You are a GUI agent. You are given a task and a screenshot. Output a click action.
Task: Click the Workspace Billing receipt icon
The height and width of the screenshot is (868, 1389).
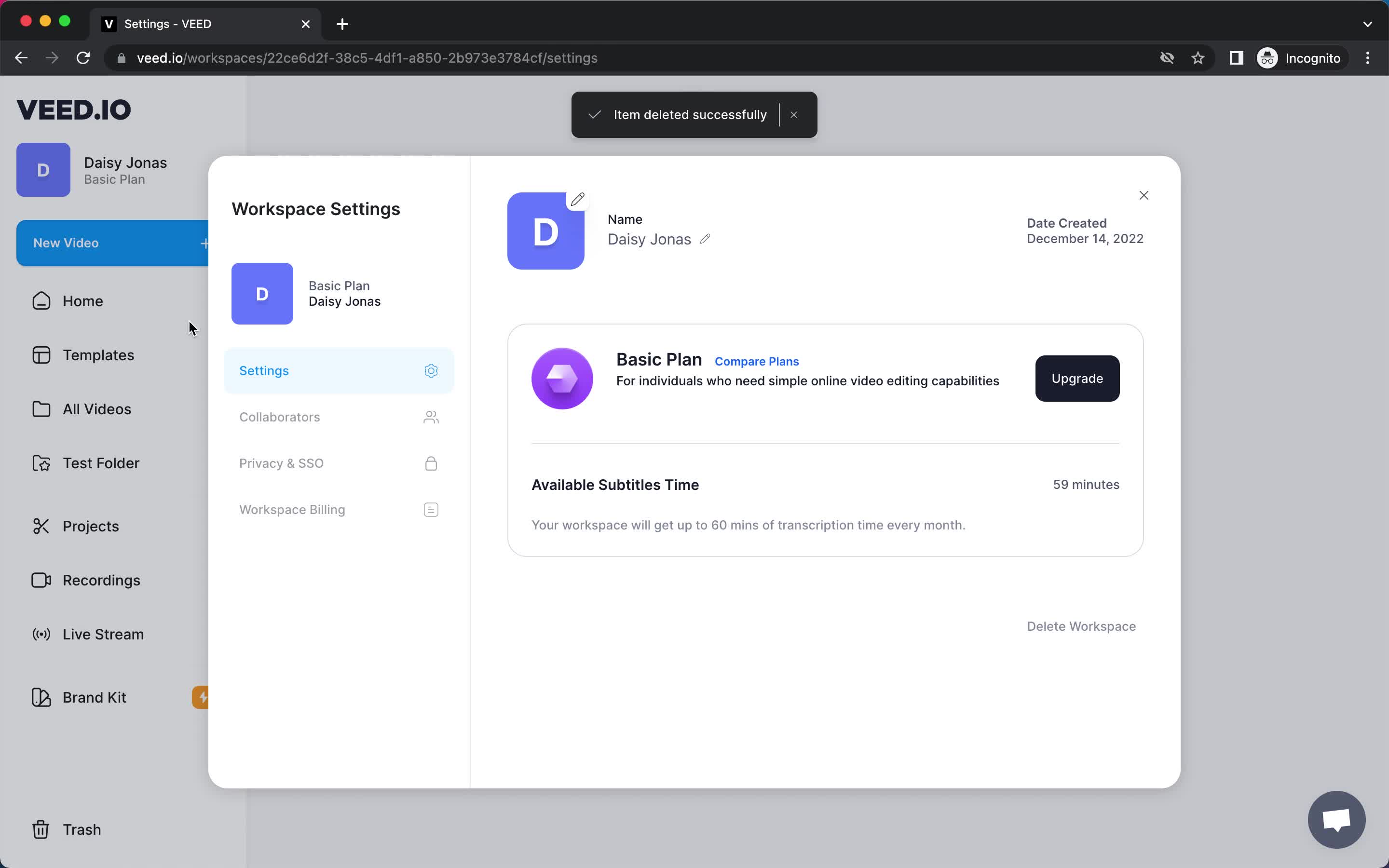click(x=431, y=510)
